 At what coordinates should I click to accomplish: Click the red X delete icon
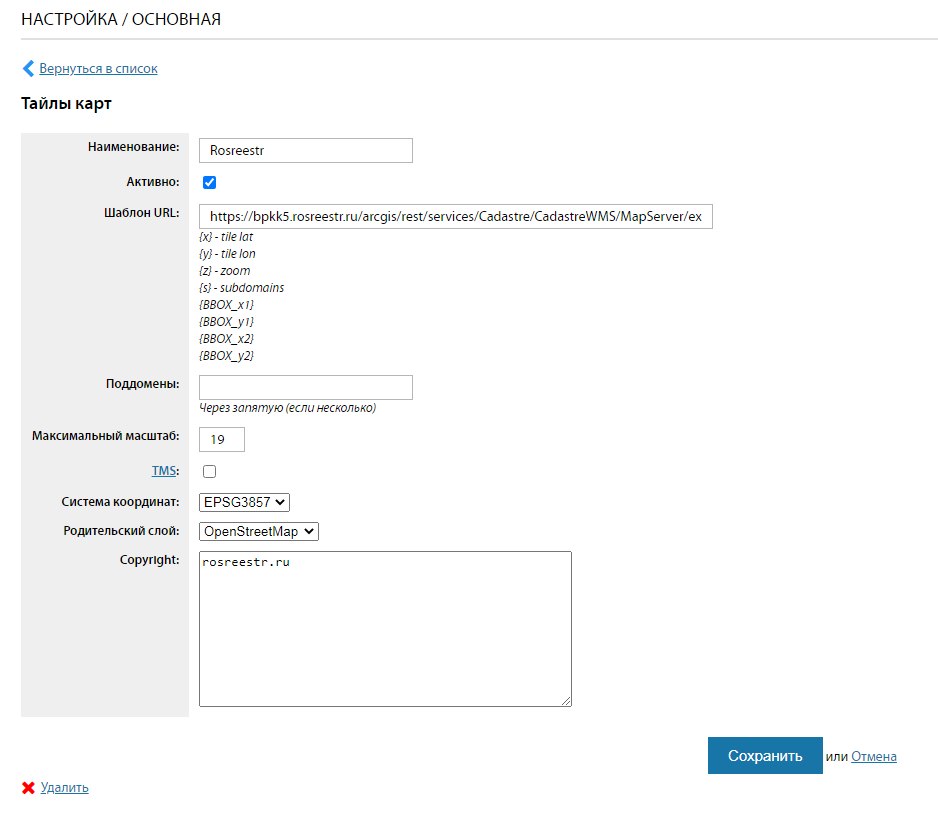point(28,788)
